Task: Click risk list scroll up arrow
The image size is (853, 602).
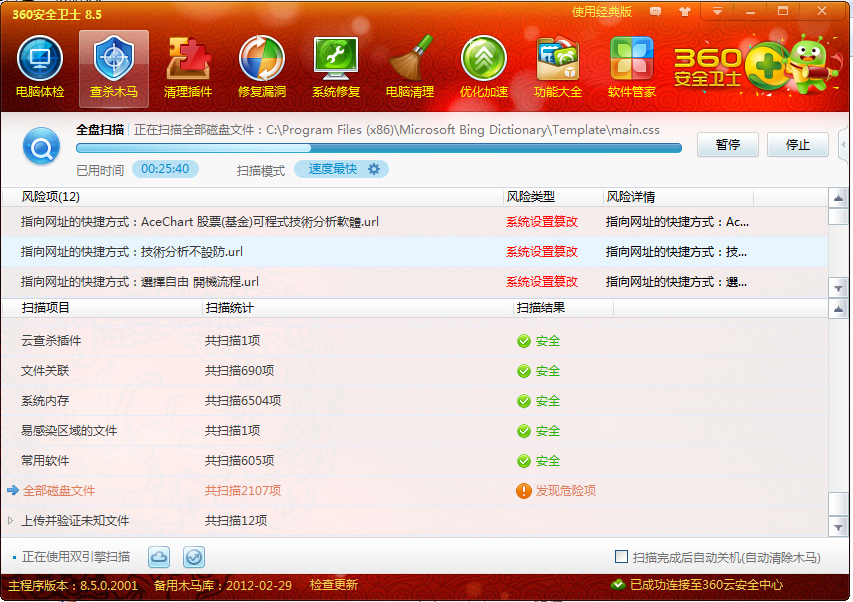Action: pyautogui.click(x=838, y=197)
